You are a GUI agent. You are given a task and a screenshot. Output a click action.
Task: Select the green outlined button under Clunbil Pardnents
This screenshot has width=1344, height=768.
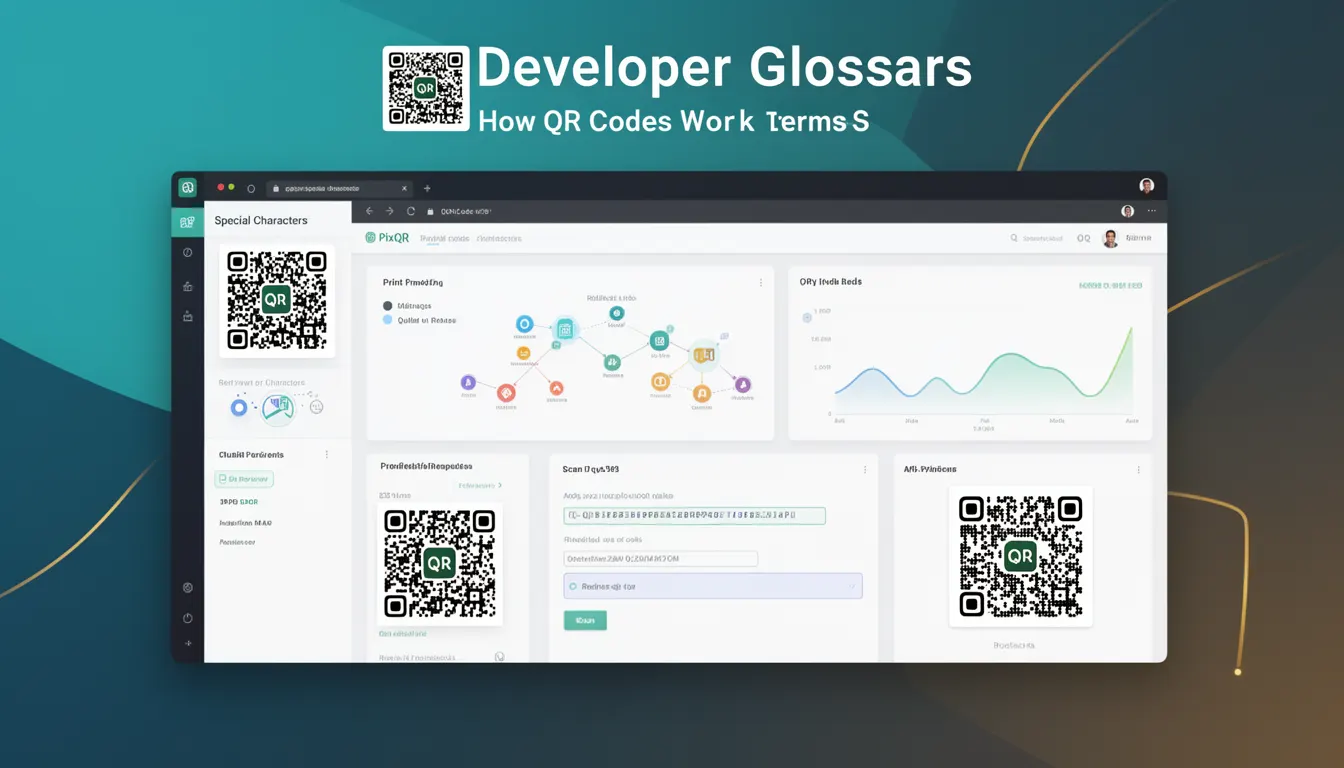[x=245, y=480]
